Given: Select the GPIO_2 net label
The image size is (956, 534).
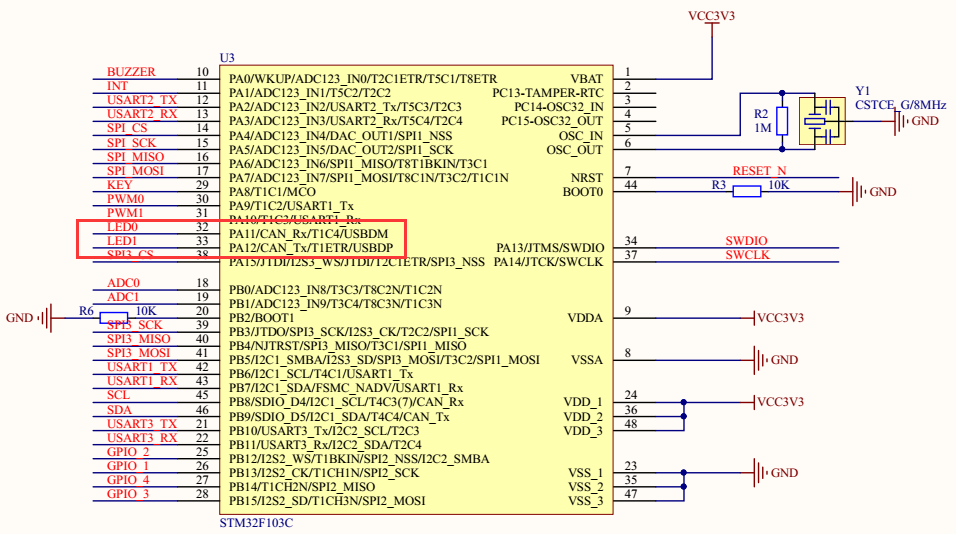Looking at the screenshot, I should [128, 452].
